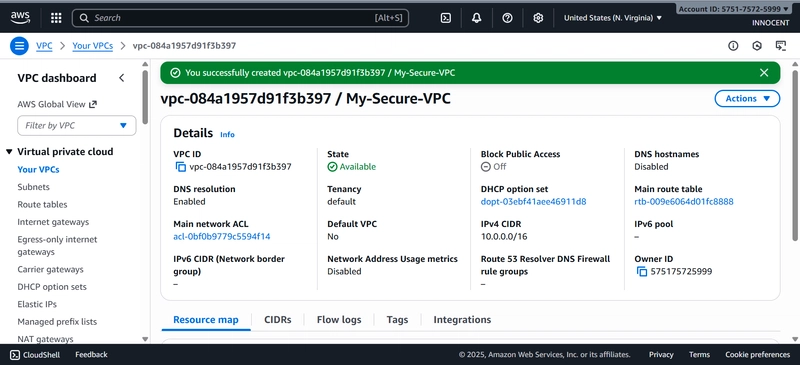Toggle the side navigation hamburger button
Viewport: 800px width, 365px height.
coord(19,46)
